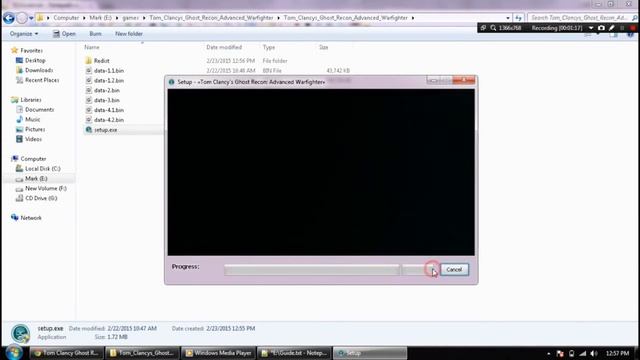Select setup.exe in the file list
The image size is (640, 360).
(105, 130)
